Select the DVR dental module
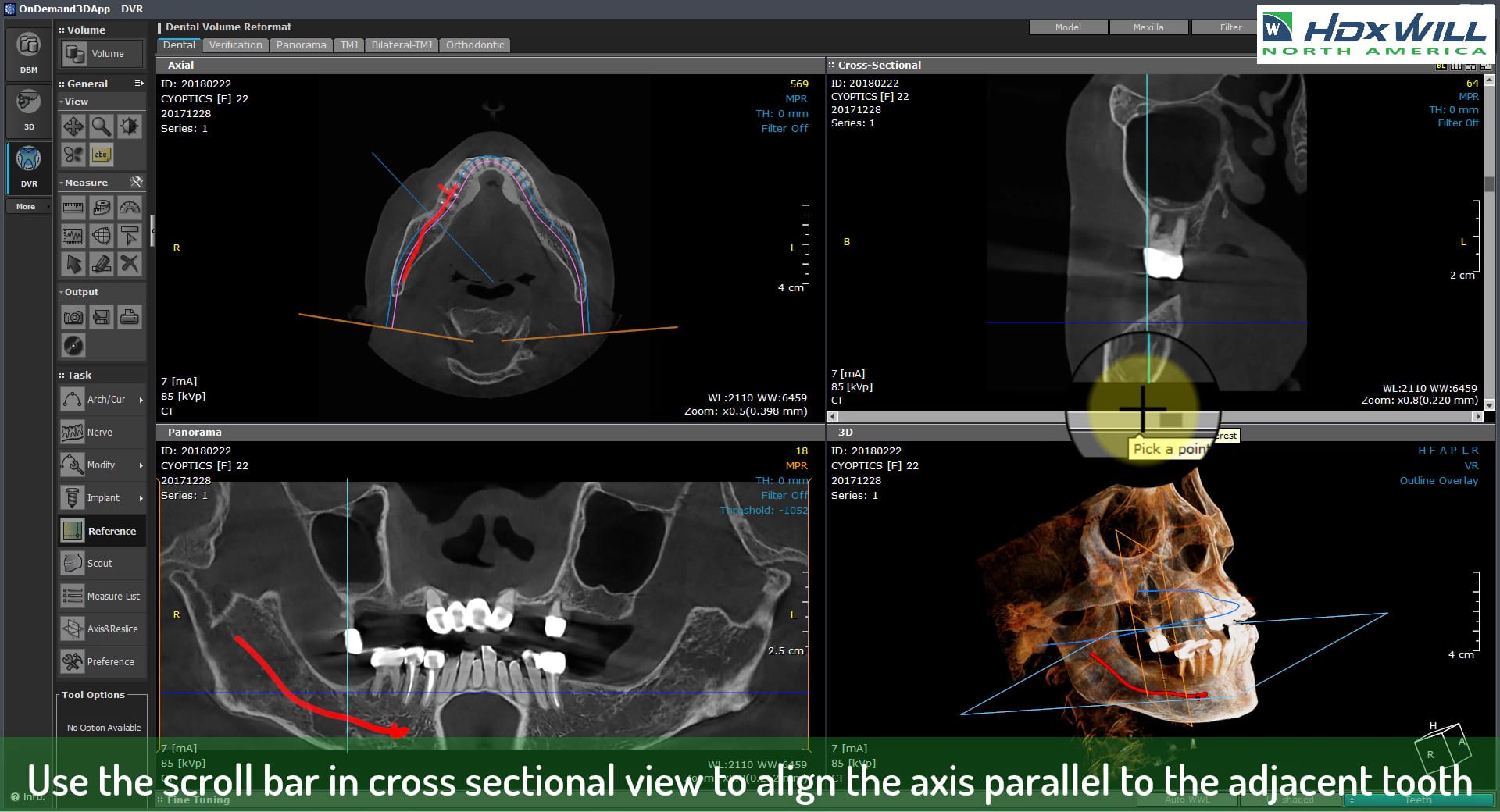Image resolution: width=1500 pixels, height=812 pixels. [29, 167]
